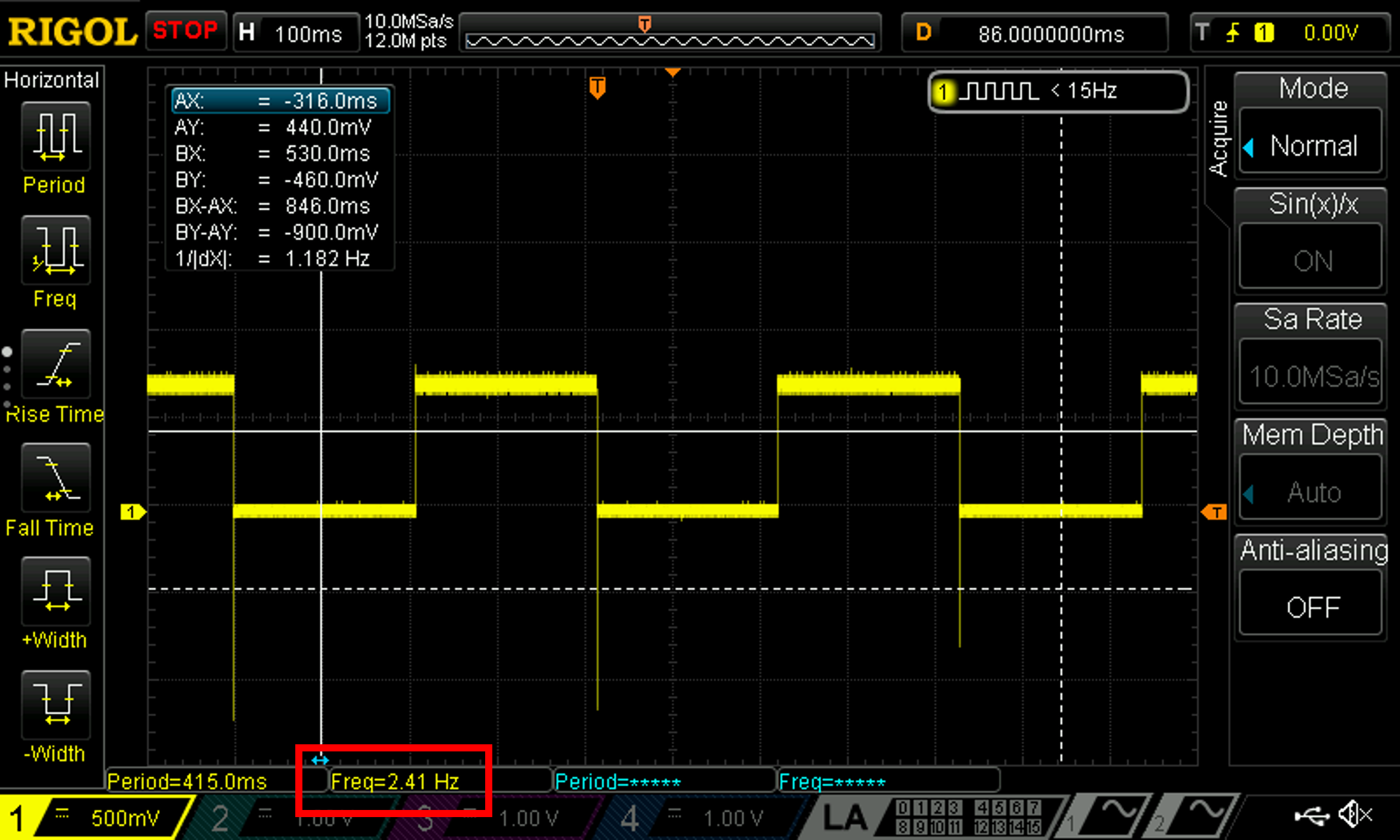
Task: Click the AX cursor value row
Action: pos(281,101)
